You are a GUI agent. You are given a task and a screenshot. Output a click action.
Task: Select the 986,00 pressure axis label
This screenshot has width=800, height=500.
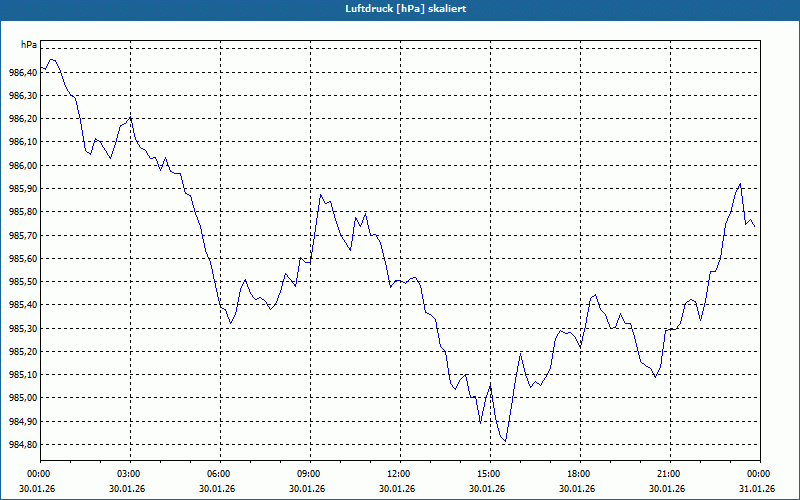point(23,166)
